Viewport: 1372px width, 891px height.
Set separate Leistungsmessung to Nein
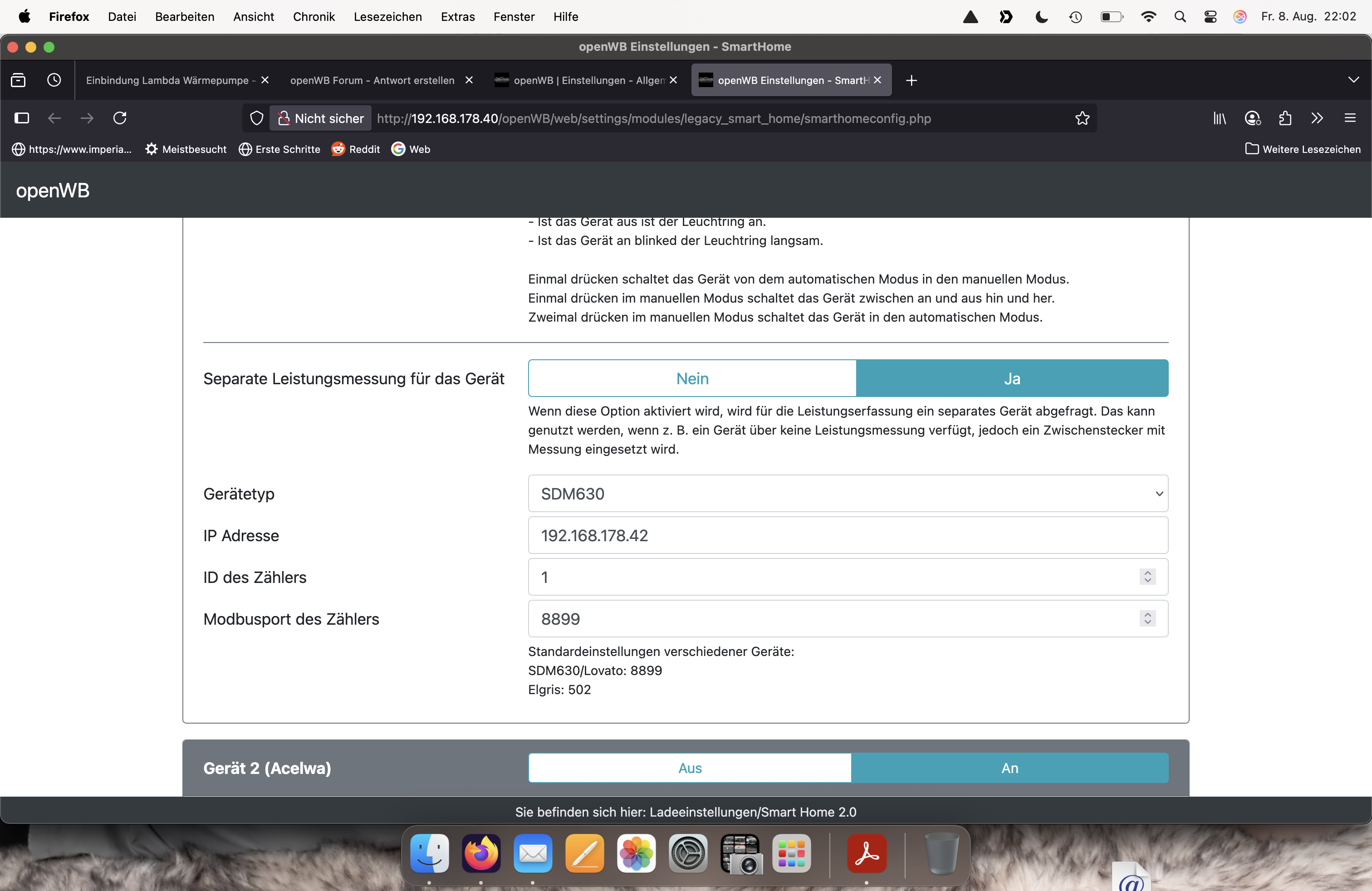[692, 379]
